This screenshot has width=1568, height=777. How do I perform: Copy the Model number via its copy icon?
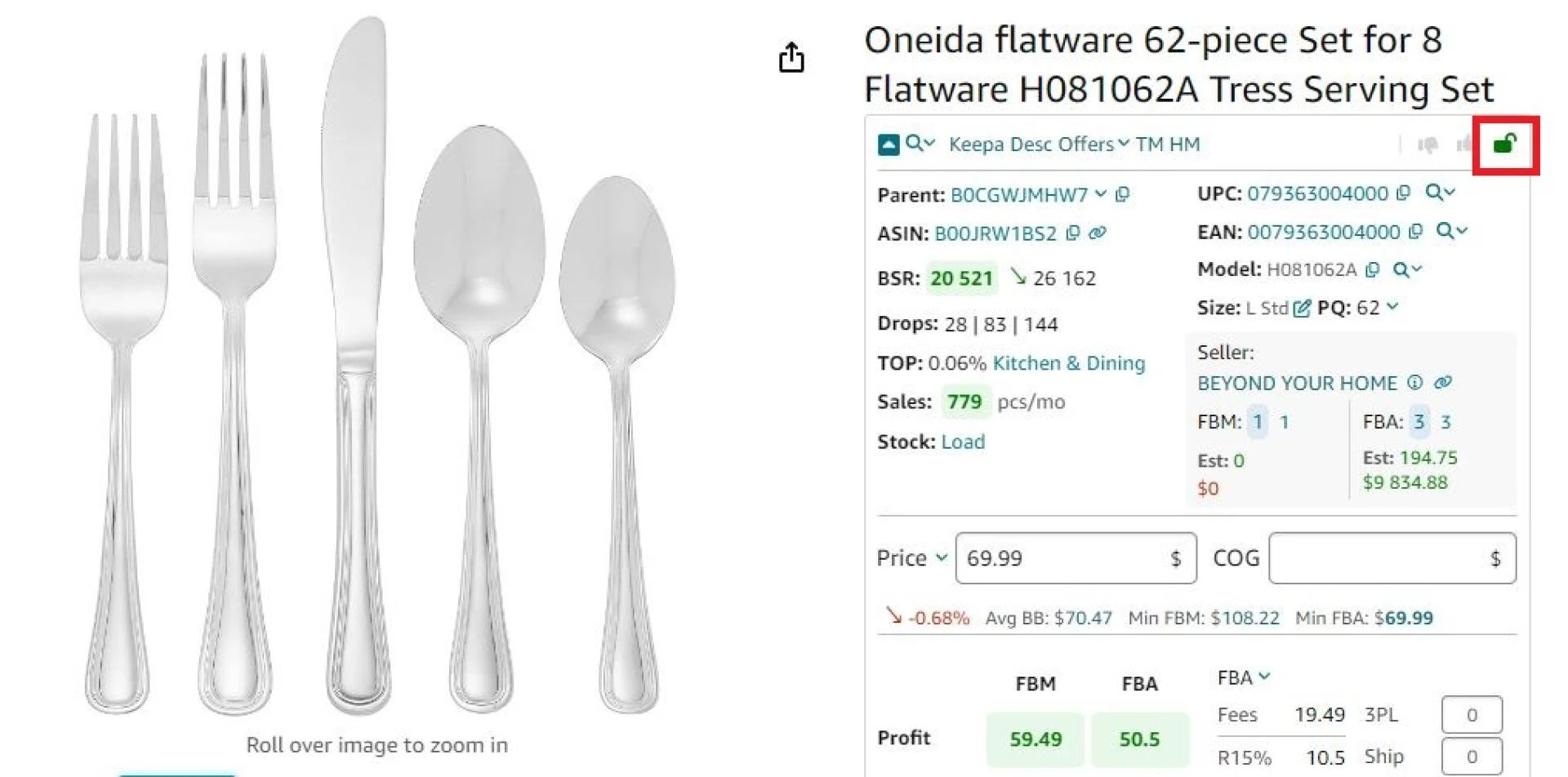(1372, 269)
